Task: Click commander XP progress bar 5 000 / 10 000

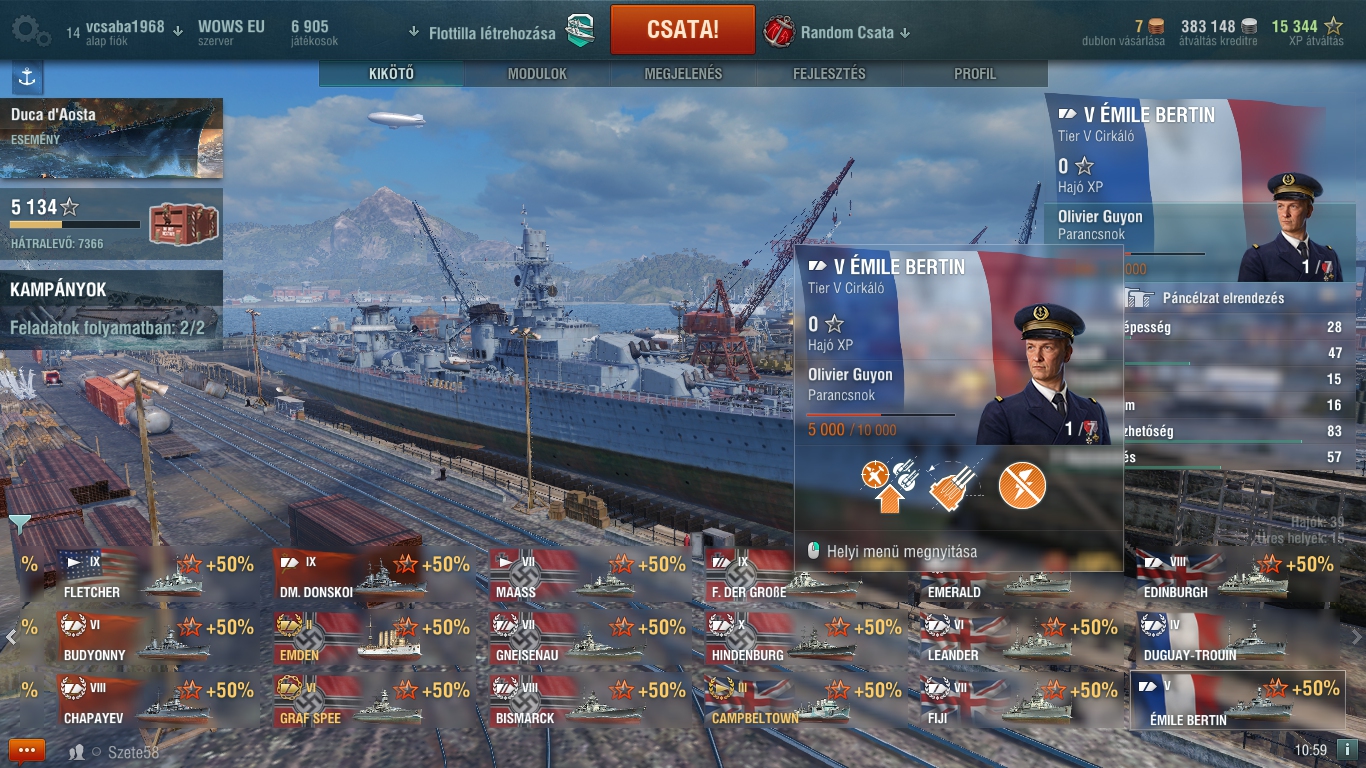Action: click(x=881, y=414)
